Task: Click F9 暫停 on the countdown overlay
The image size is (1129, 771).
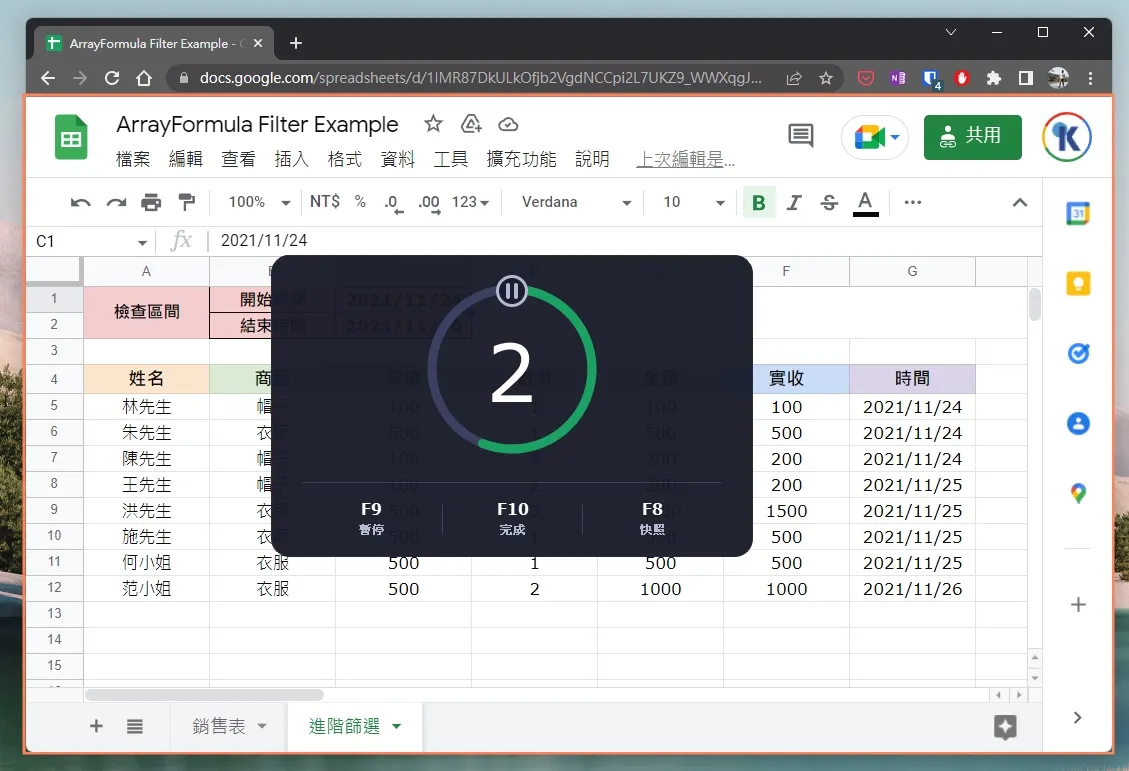Action: [371, 518]
